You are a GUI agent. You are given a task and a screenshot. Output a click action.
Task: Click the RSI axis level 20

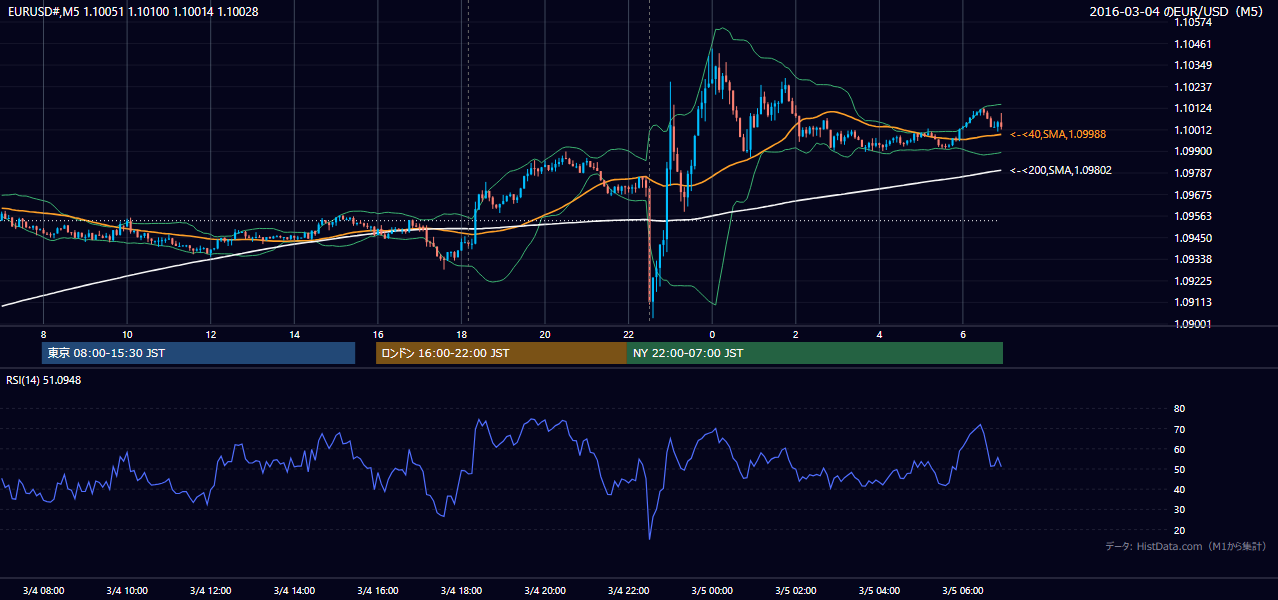point(1179,530)
